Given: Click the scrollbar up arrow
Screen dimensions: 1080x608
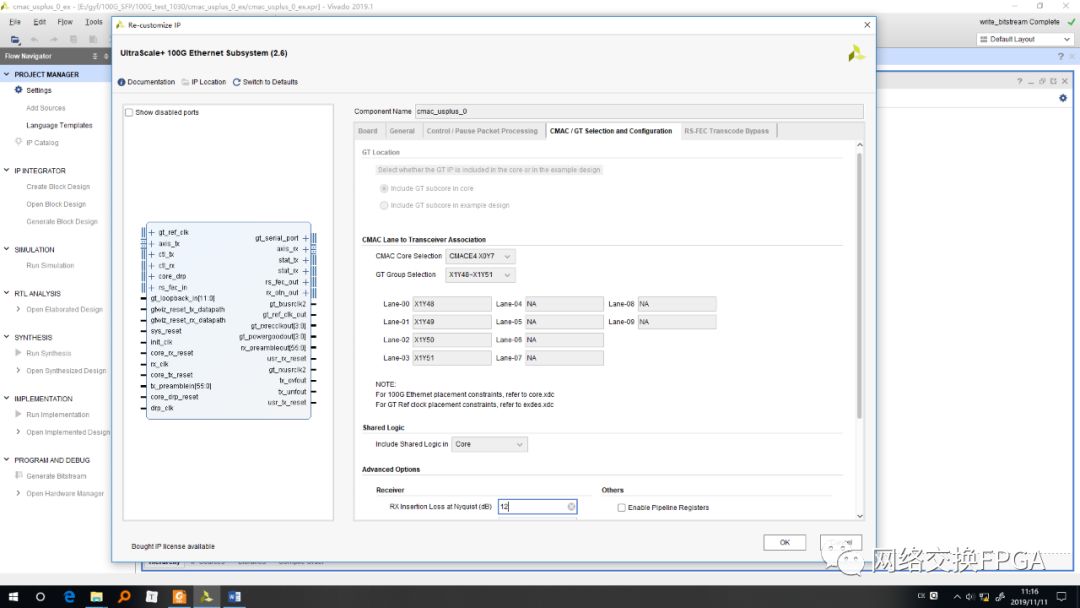Looking at the screenshot, I should (x=860, y=145).
